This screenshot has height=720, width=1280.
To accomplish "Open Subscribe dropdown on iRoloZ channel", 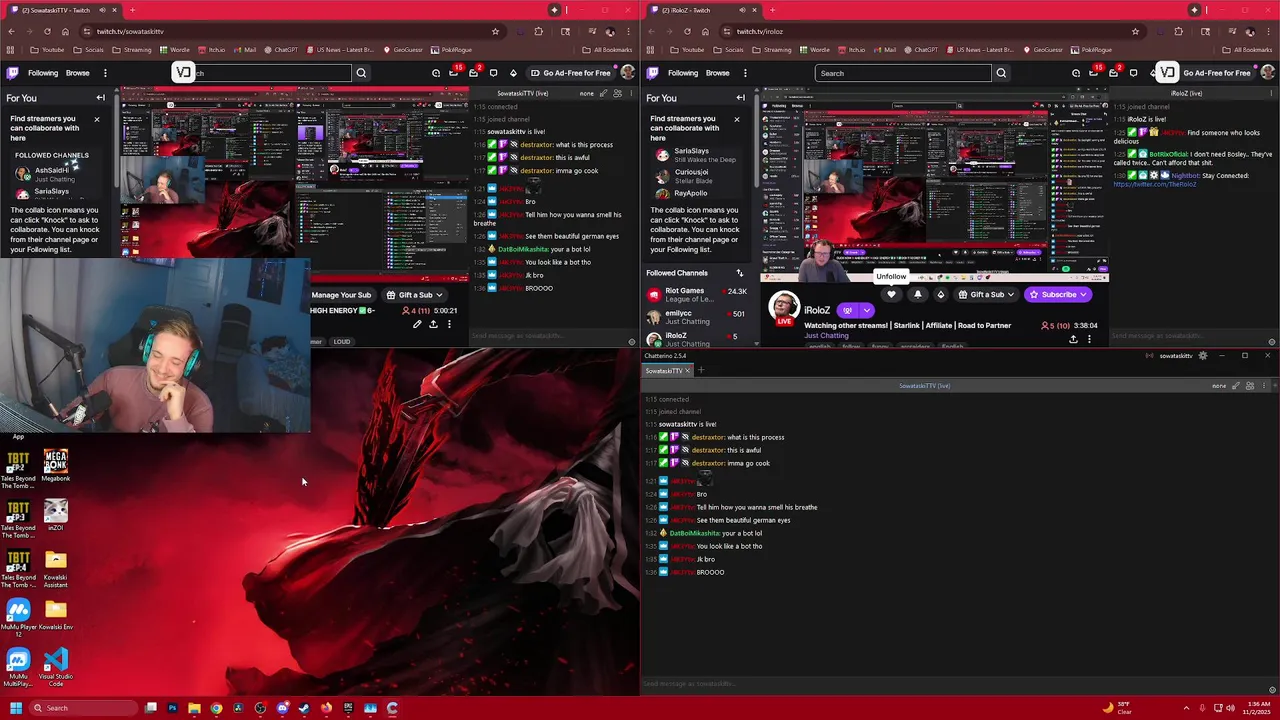I will click(x=1059, y=295).
